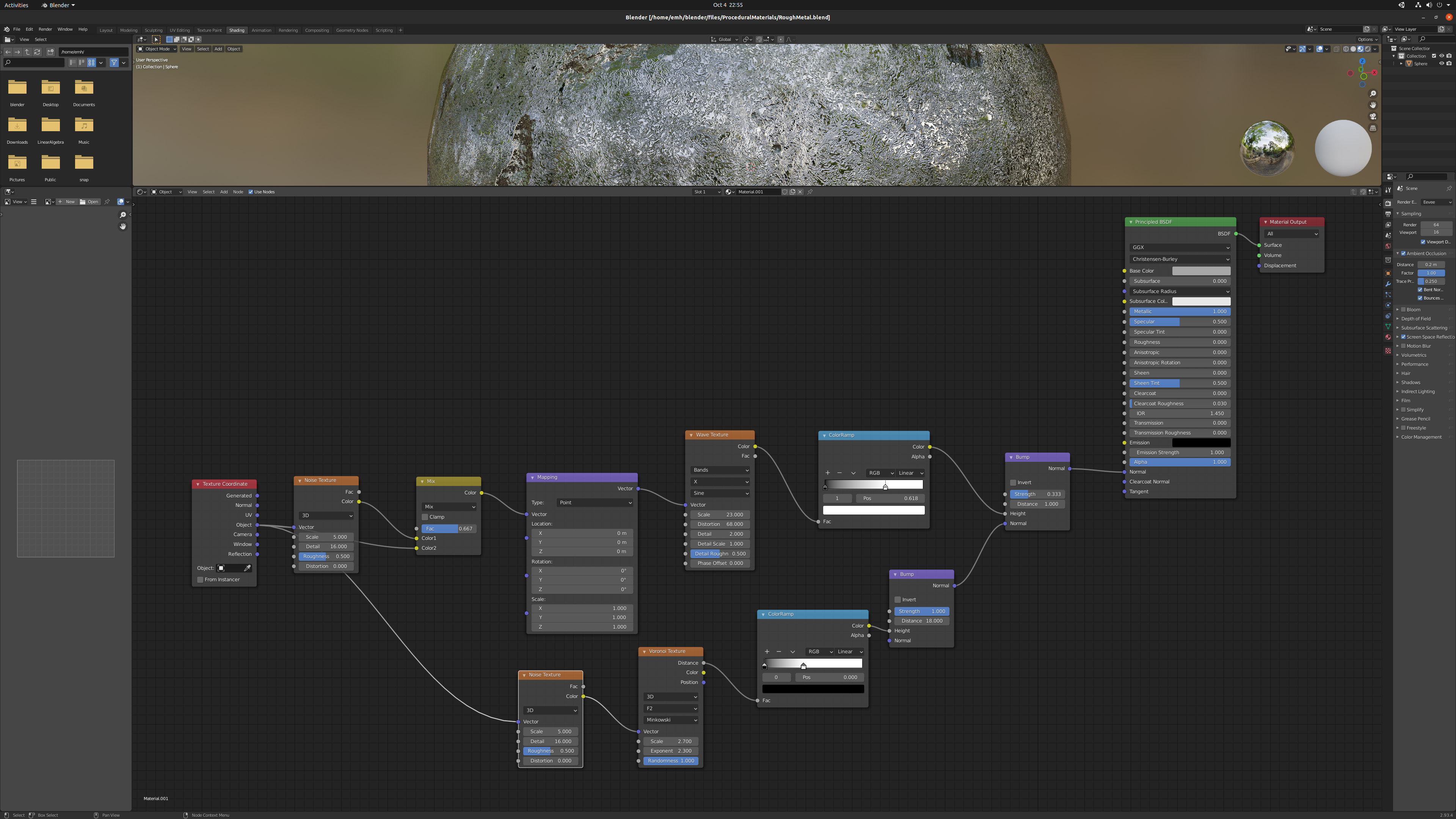The height and width of the screenshot is (819, 1456).
Task: Click the file browser path field /home/emh/
Action: 93,52
